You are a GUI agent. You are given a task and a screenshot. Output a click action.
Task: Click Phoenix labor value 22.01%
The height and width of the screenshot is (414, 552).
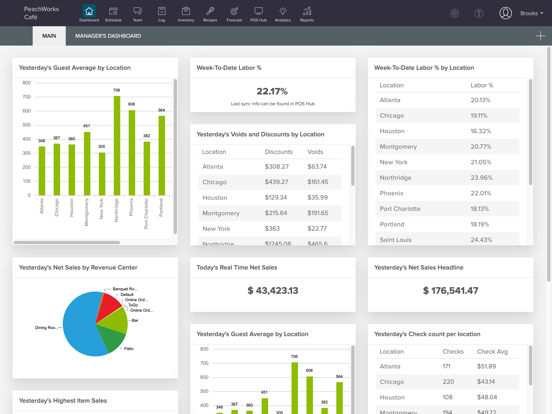point(481,193)
